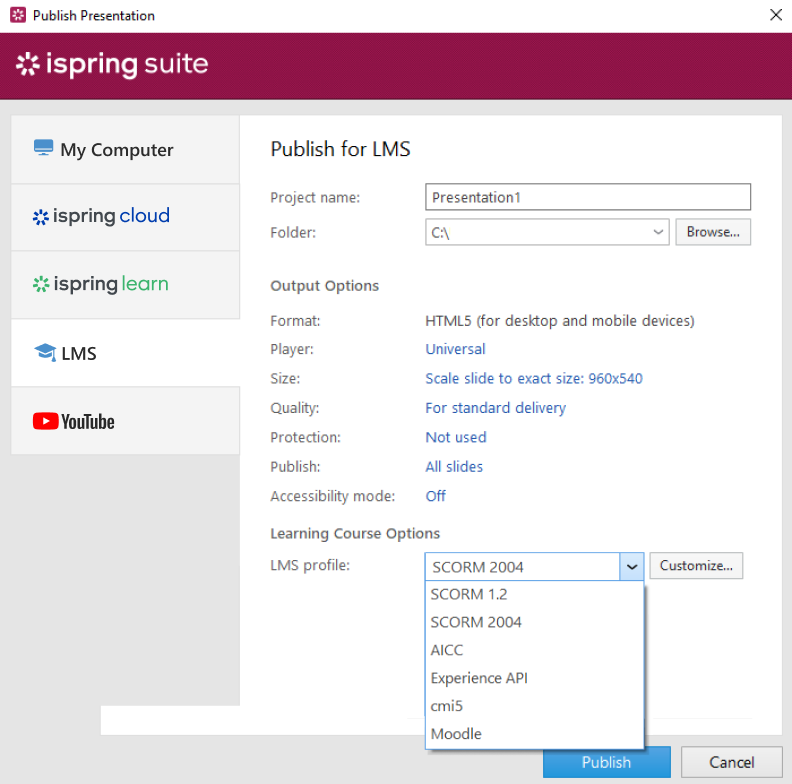Viewport: 792px width, 784px height.
Task: Click the iSpring app icon in title bar
Action: click(18, 15)
